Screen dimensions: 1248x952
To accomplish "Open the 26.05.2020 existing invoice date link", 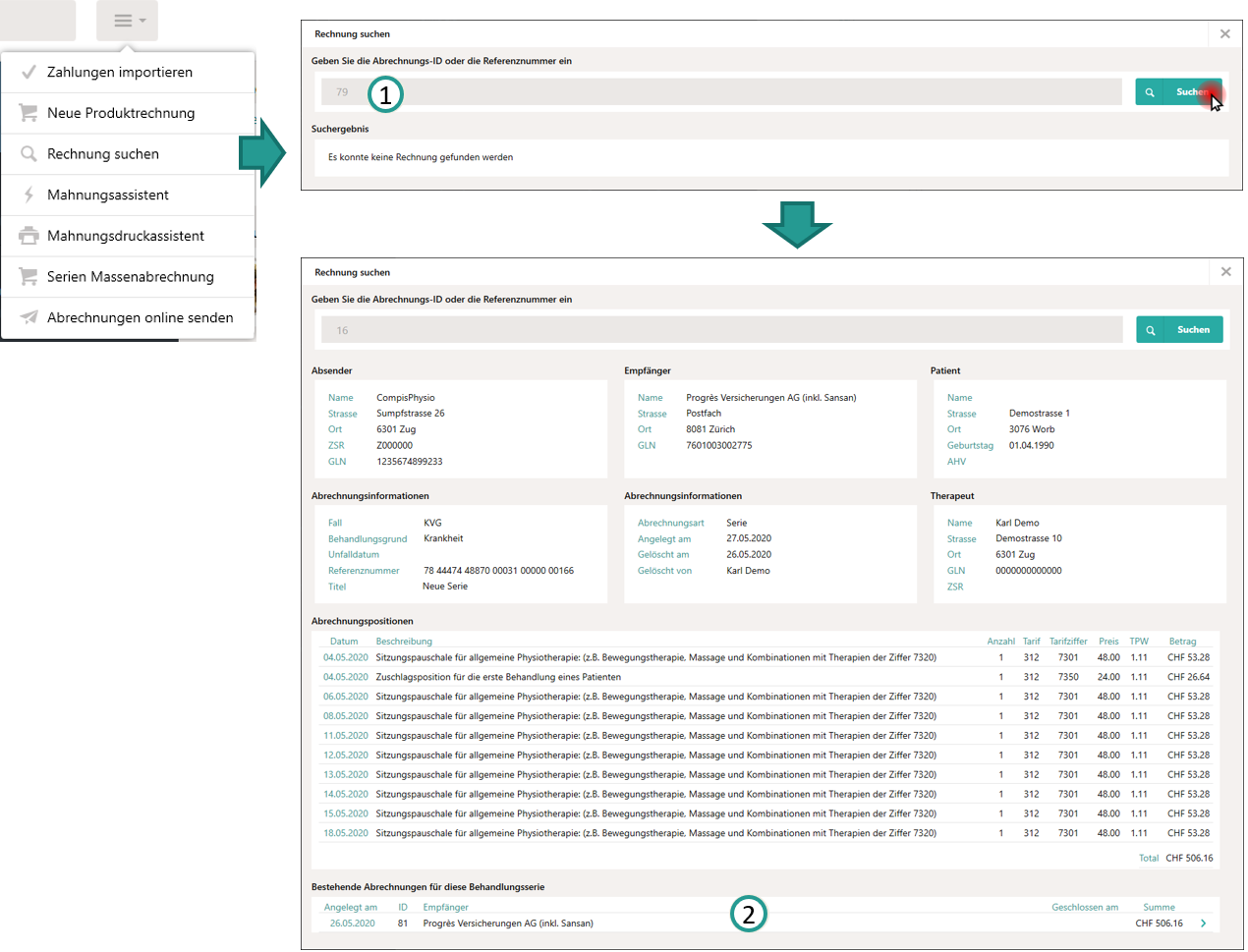I will coord(352,924).
